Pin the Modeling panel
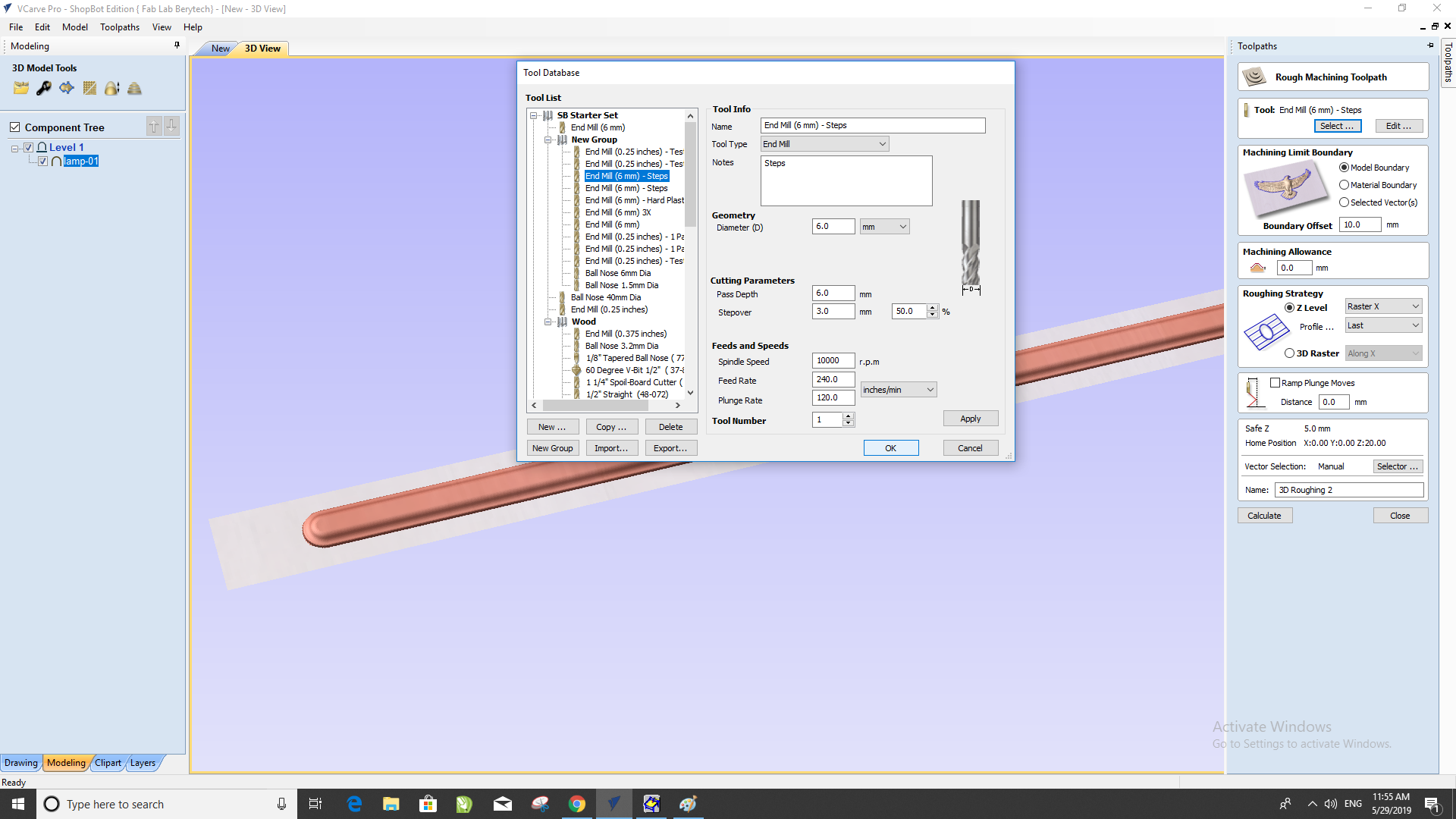This screenshot has width=1456, height=819. pos(177,45)
